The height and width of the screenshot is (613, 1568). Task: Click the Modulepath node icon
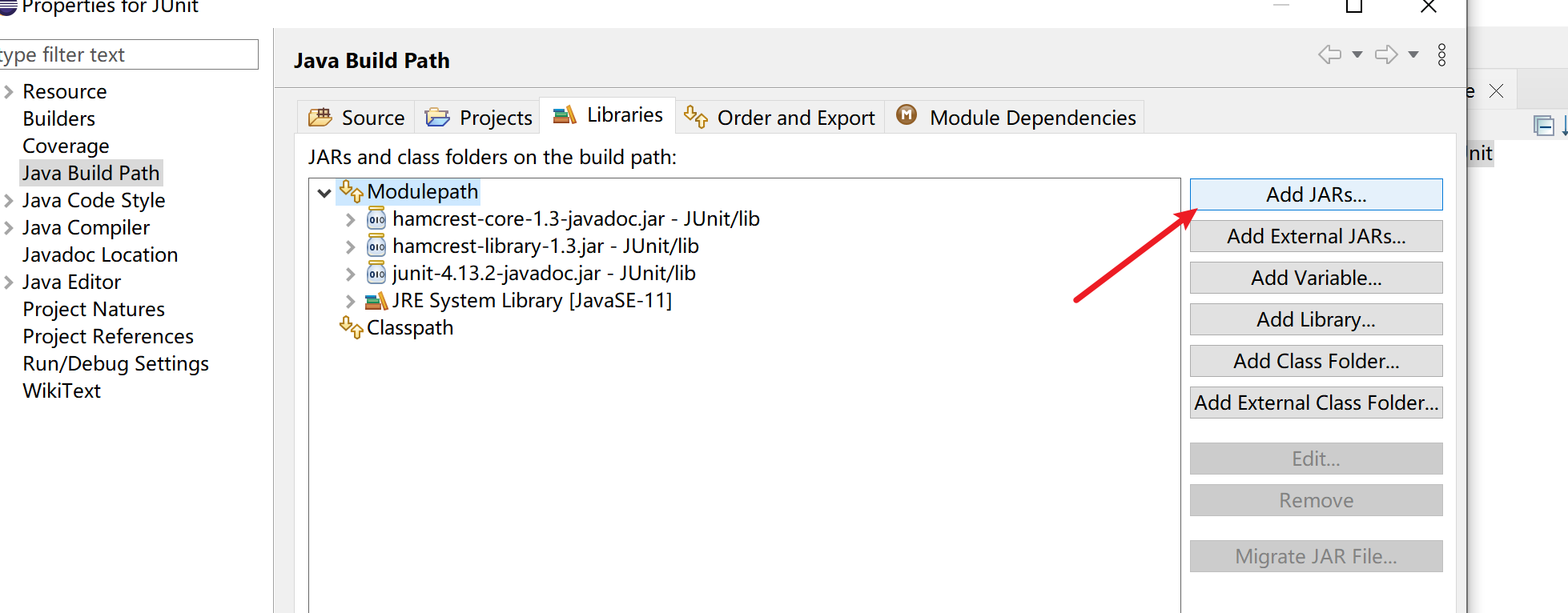tap(352, 191)
